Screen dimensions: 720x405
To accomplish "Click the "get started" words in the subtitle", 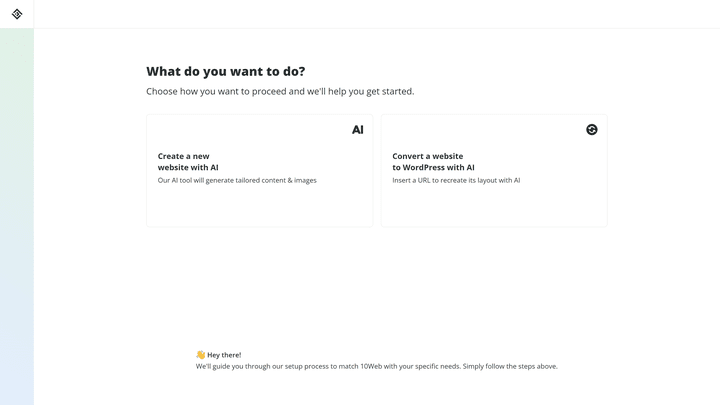I will coord(388,92).
